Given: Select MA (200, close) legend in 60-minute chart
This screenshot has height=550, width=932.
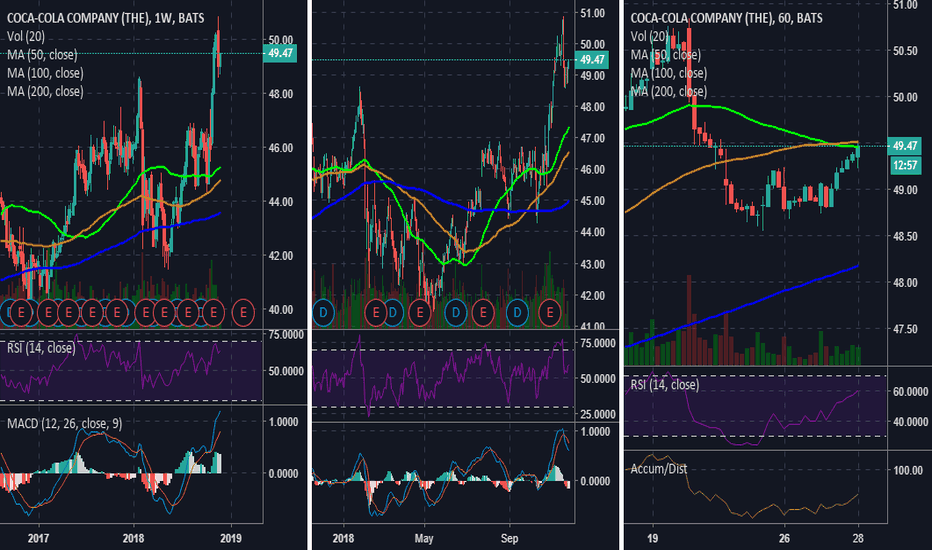Looking at the screenshot, I should (x=669, y=92).
